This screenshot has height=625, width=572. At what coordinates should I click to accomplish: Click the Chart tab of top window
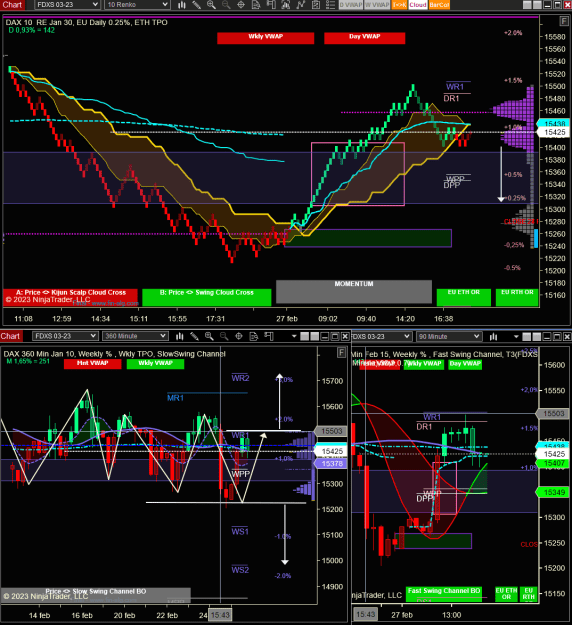(x=12, y=5)
